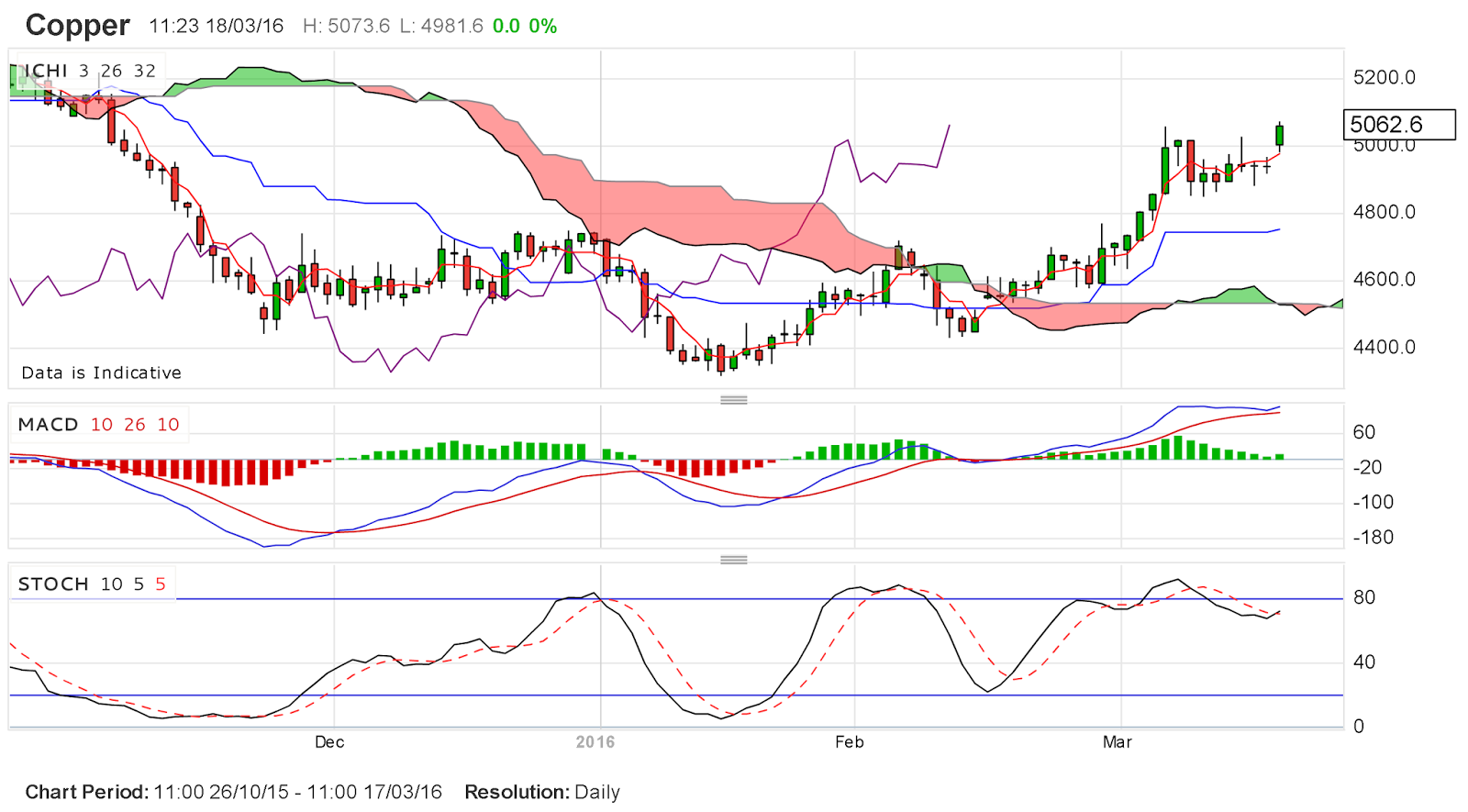
Task: Click the MACD axis value -20
Action: 1368,468
